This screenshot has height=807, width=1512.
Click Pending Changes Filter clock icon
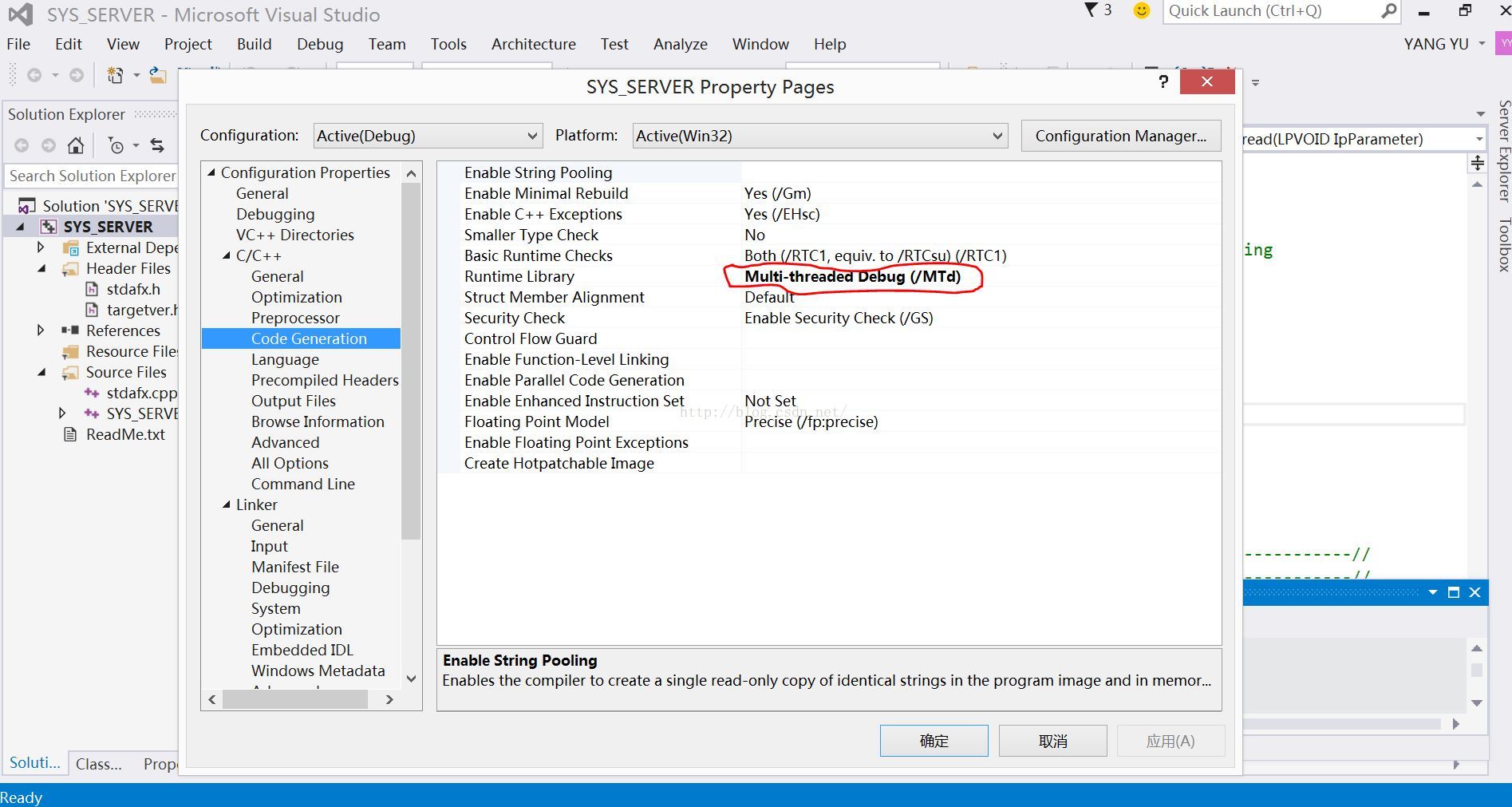[116, 145]
